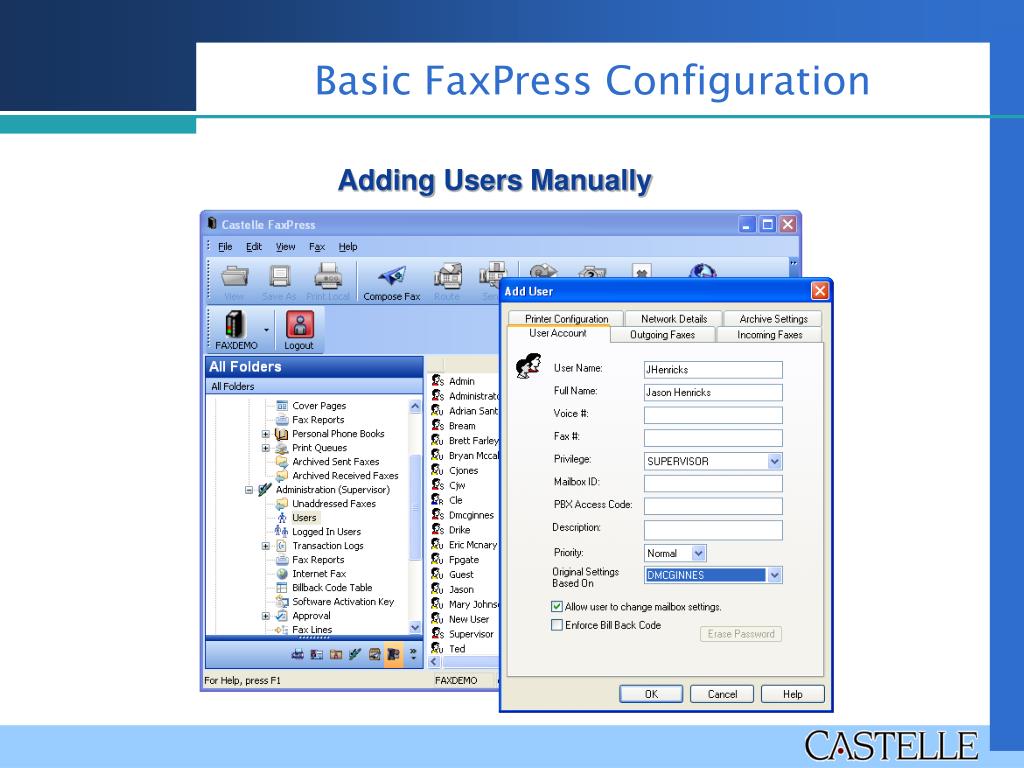The height and width of the screenshot is (768, 1024).
Task: Select the User Account tab
Action: point(558,333)
